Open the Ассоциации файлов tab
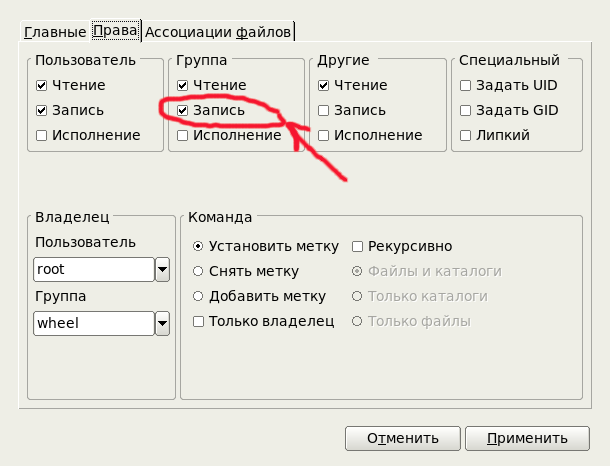The height and width of the screenshot is (466, 610). coord(218,32)
